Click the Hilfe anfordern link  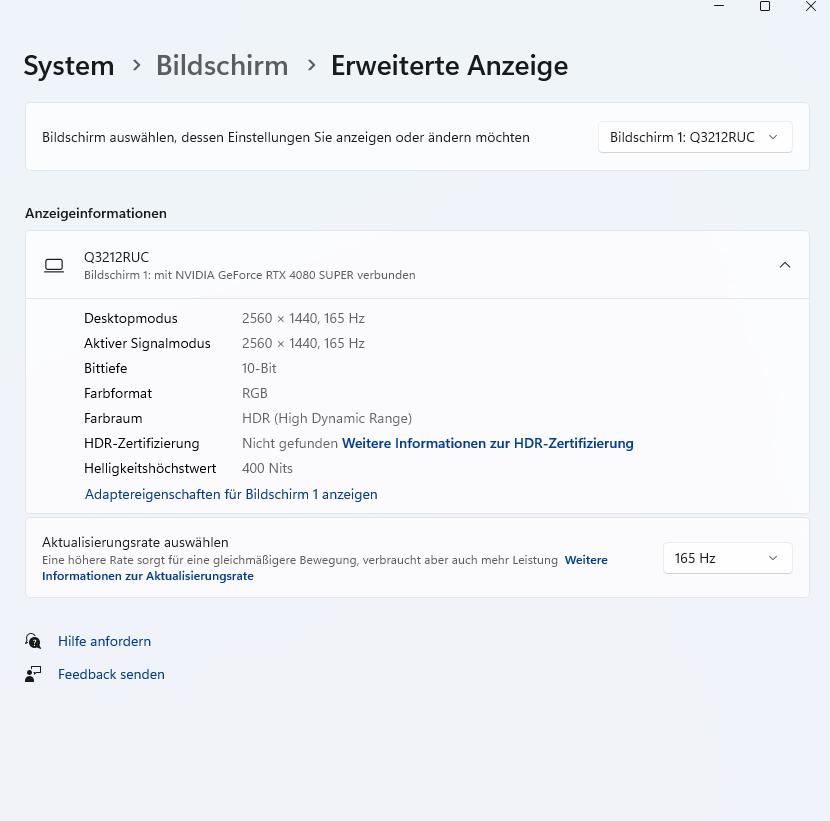point(104,641)
